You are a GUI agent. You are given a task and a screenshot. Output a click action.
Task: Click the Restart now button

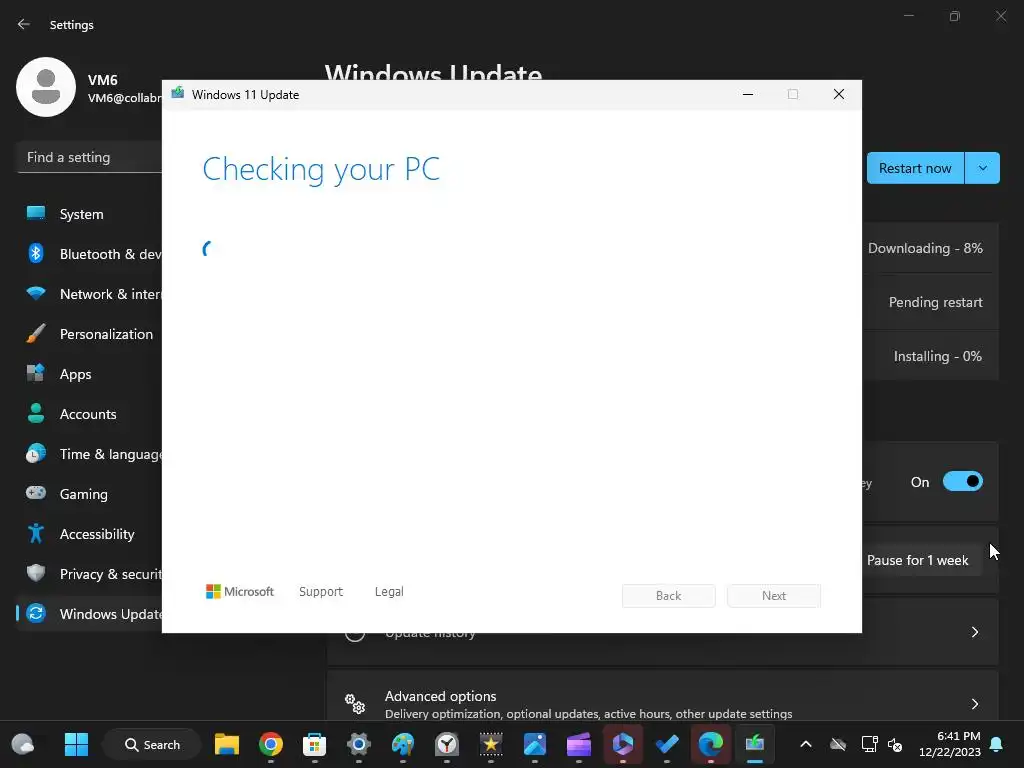click(915, 168)
